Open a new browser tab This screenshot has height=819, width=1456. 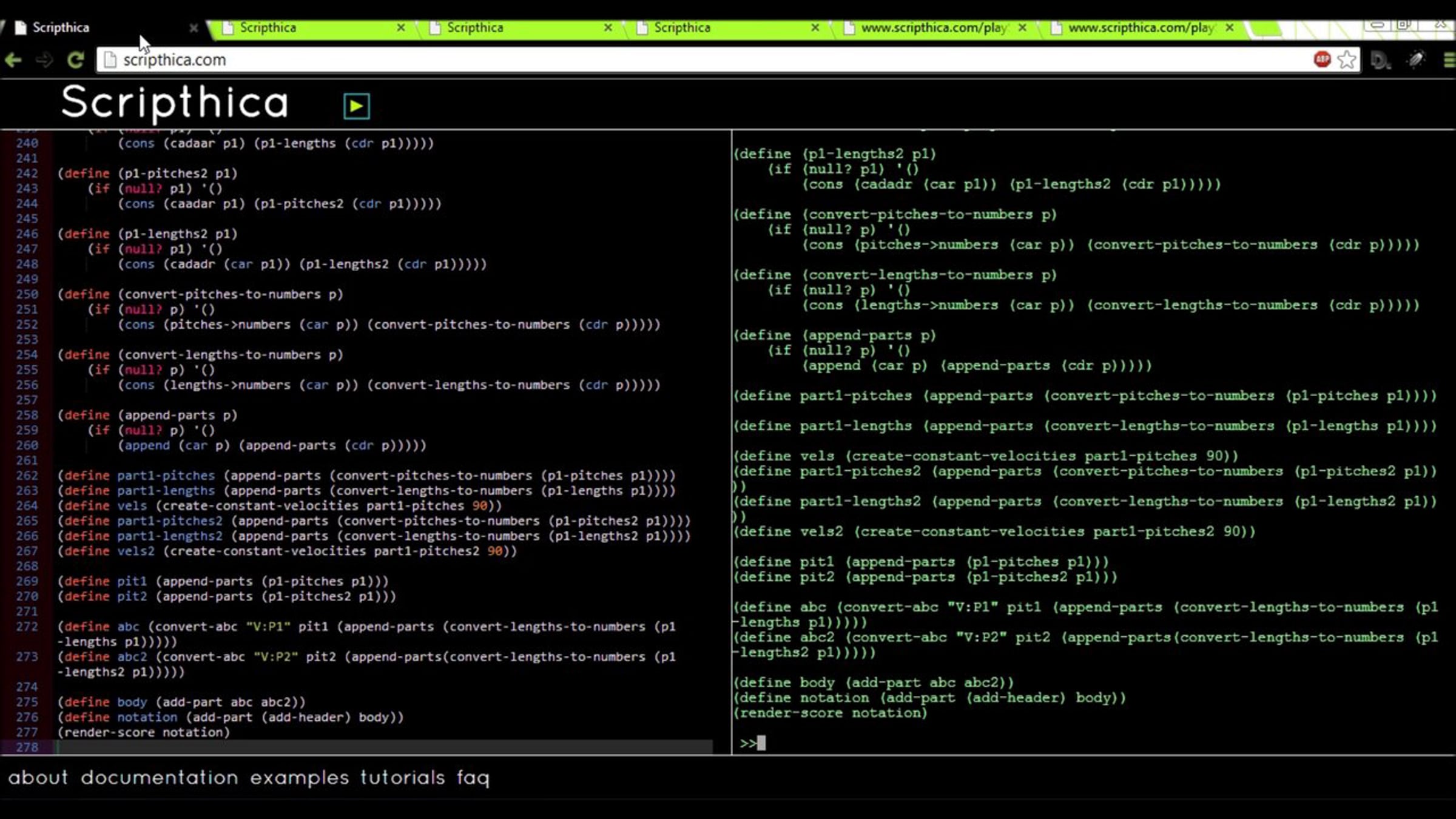(x=1266, y=28)
